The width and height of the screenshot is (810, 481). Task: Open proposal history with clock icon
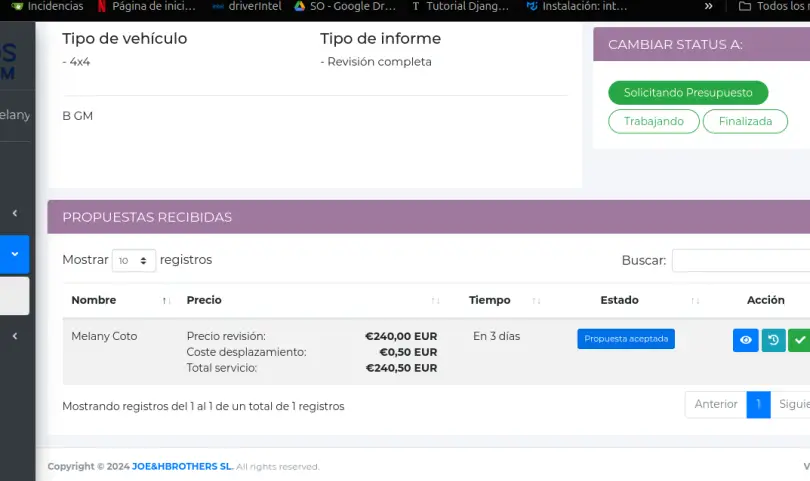coord(773,340)
